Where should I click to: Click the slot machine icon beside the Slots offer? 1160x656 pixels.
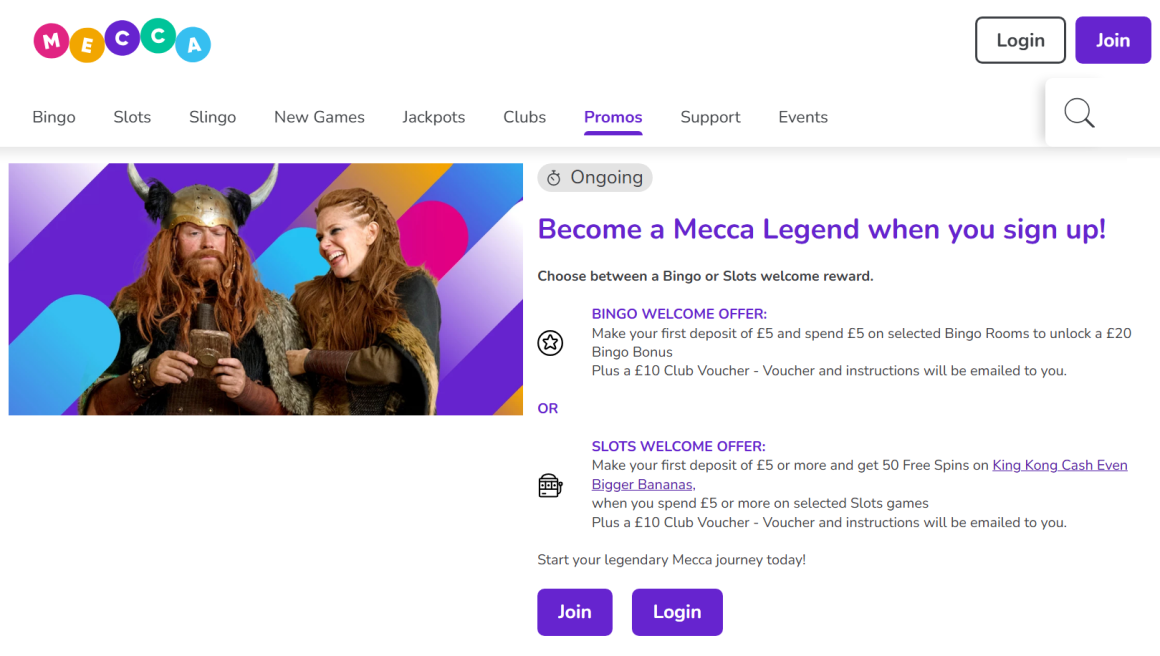550,484
